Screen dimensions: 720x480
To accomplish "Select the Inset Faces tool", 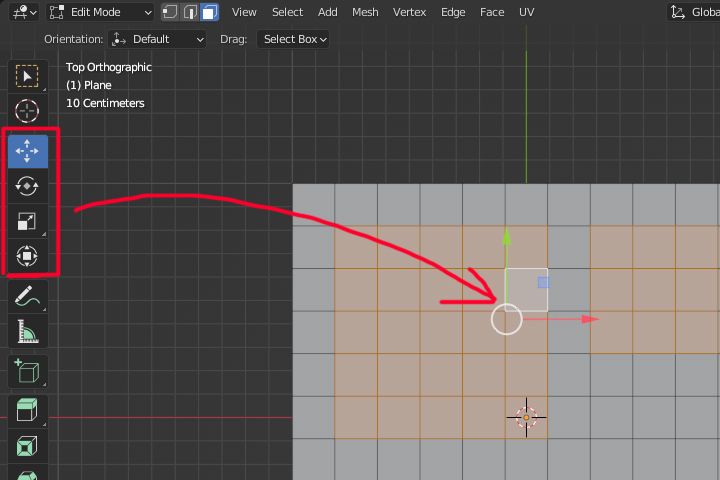I will tap(28, 446).
